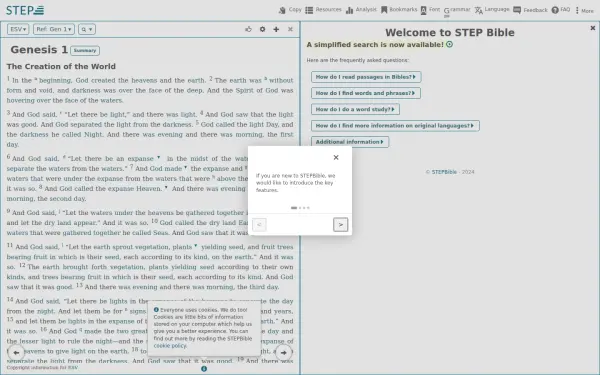Open Bookmarks panel
This screenshot has height=375, width=600.
tap(399, 10)
